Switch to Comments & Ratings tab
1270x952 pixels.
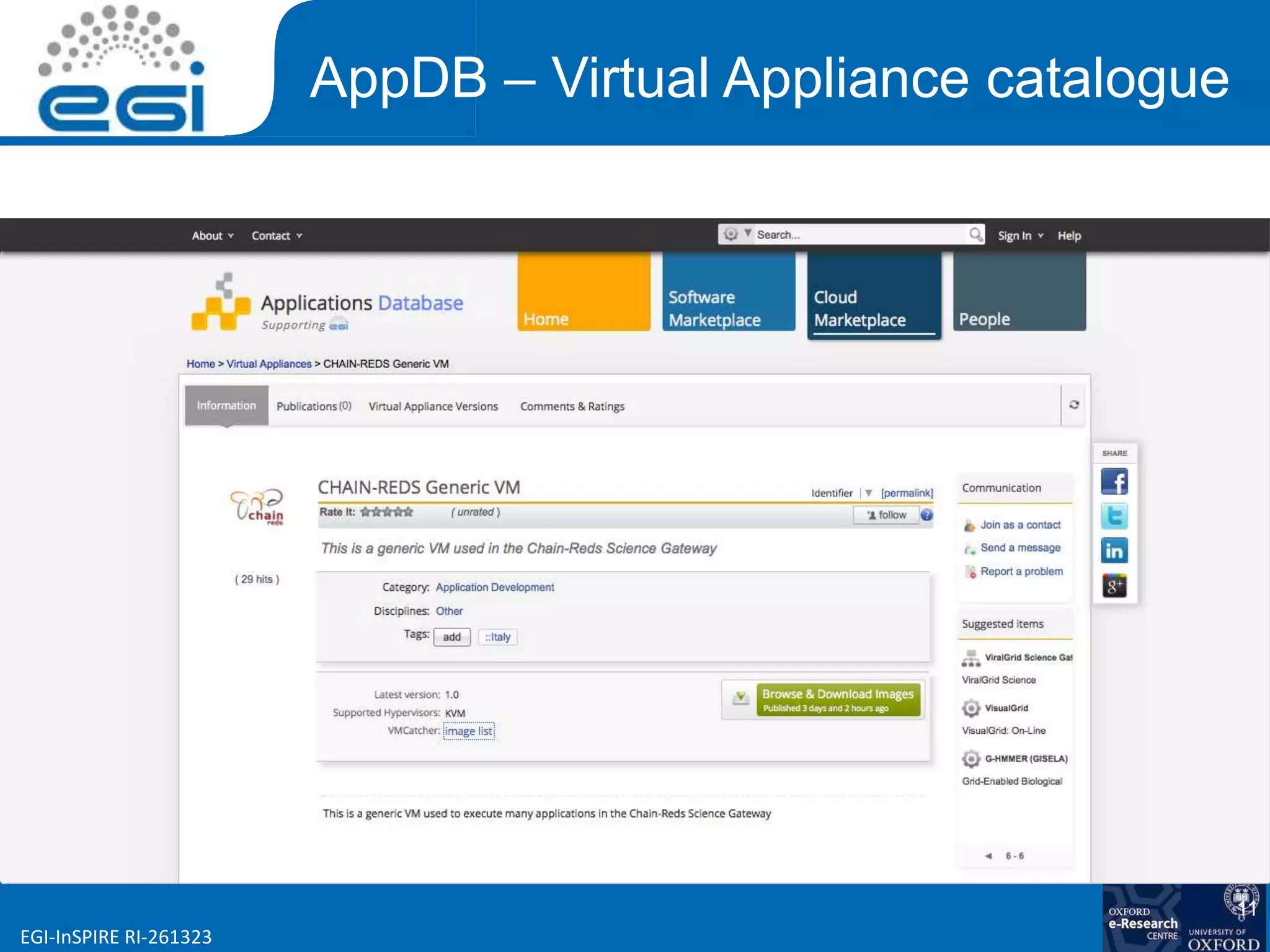point(572,406)
